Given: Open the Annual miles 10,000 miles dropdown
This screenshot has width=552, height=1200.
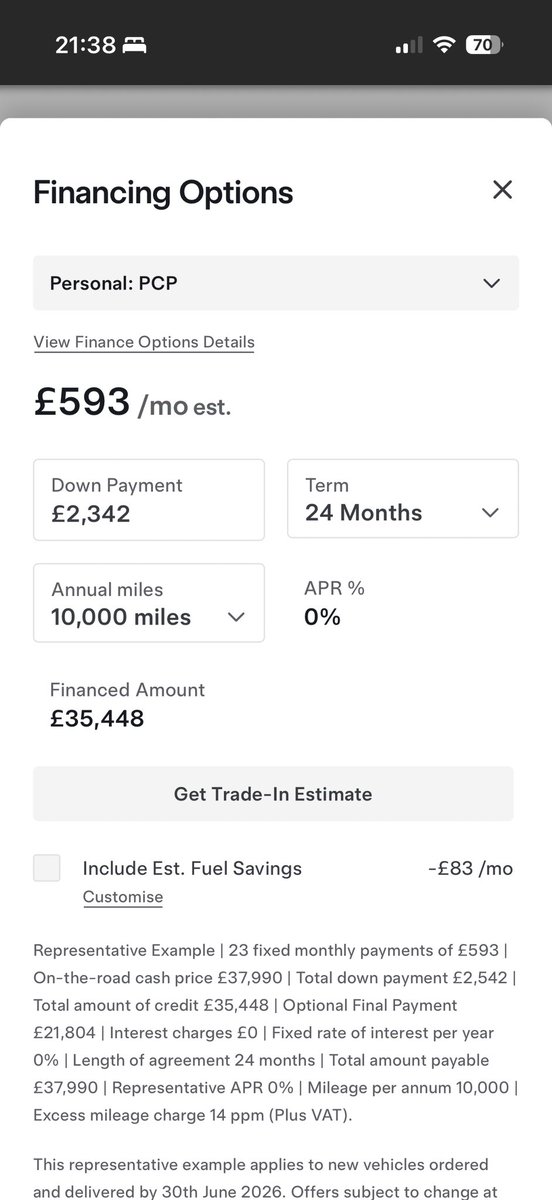Looking at the screenshot, I should 149,603.
